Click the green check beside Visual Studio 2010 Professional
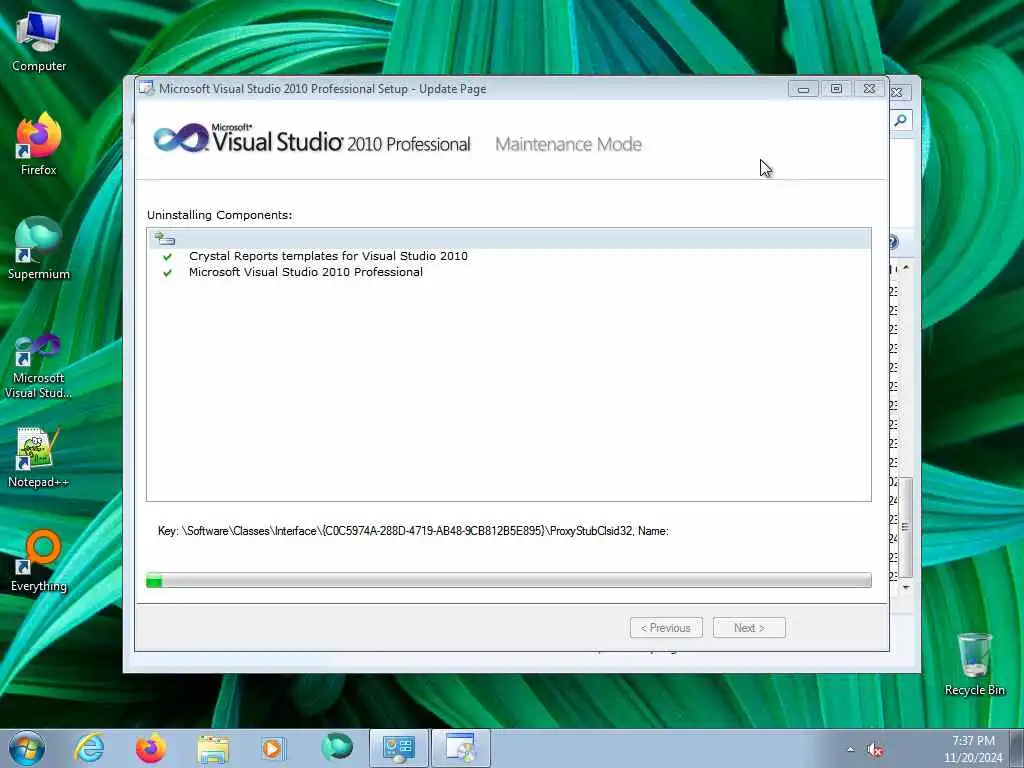The width and height of the screenshot is (1024, 768). click(x=168, y=273)
